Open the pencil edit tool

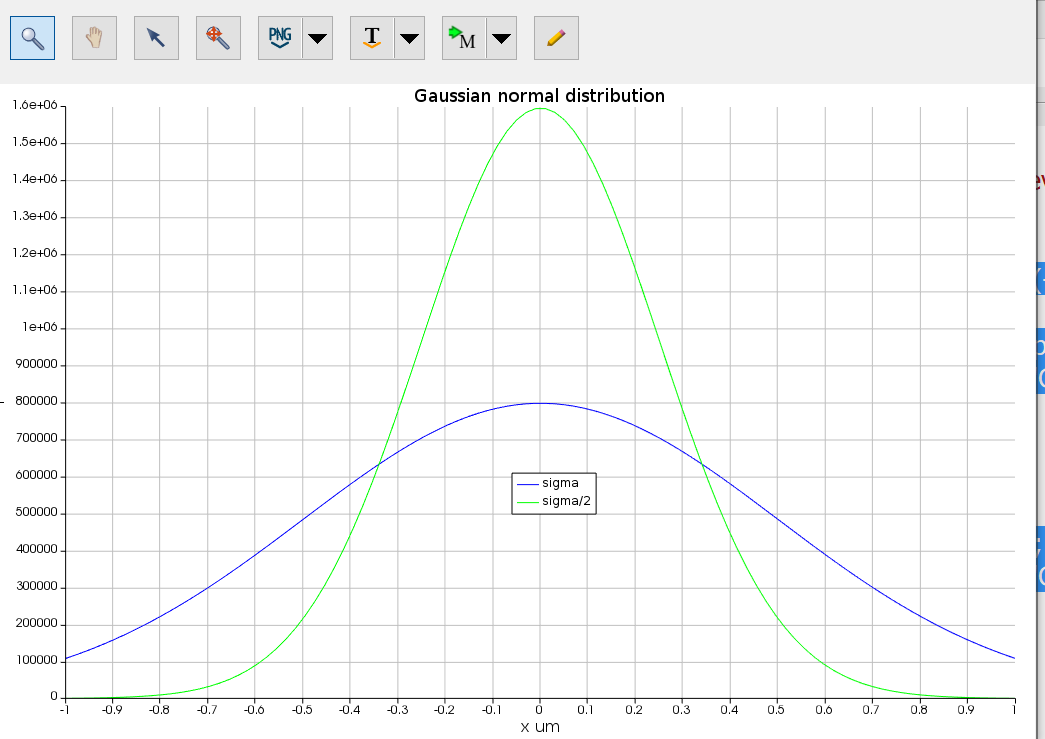point(556,38)
